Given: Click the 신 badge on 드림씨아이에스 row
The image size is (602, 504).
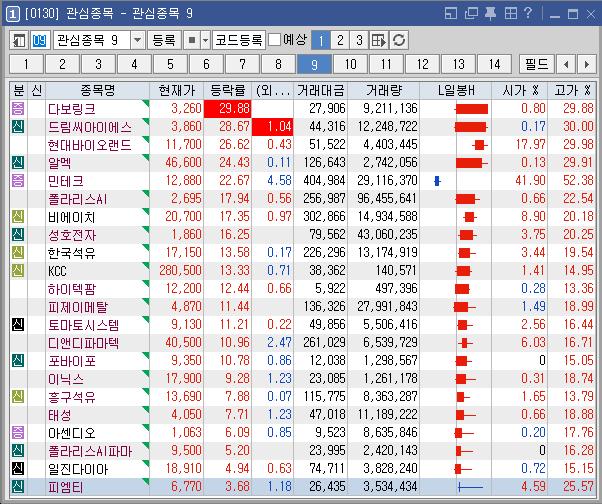Looking at the screenshot, I should pyautogui.click(x=18, y=126).
